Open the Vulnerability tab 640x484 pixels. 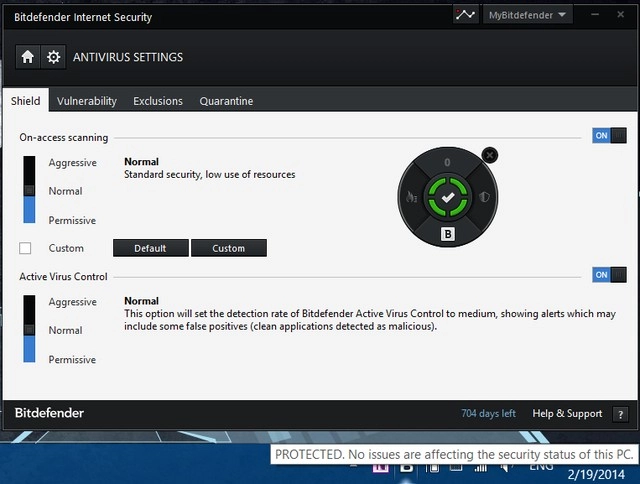[87, 101]
